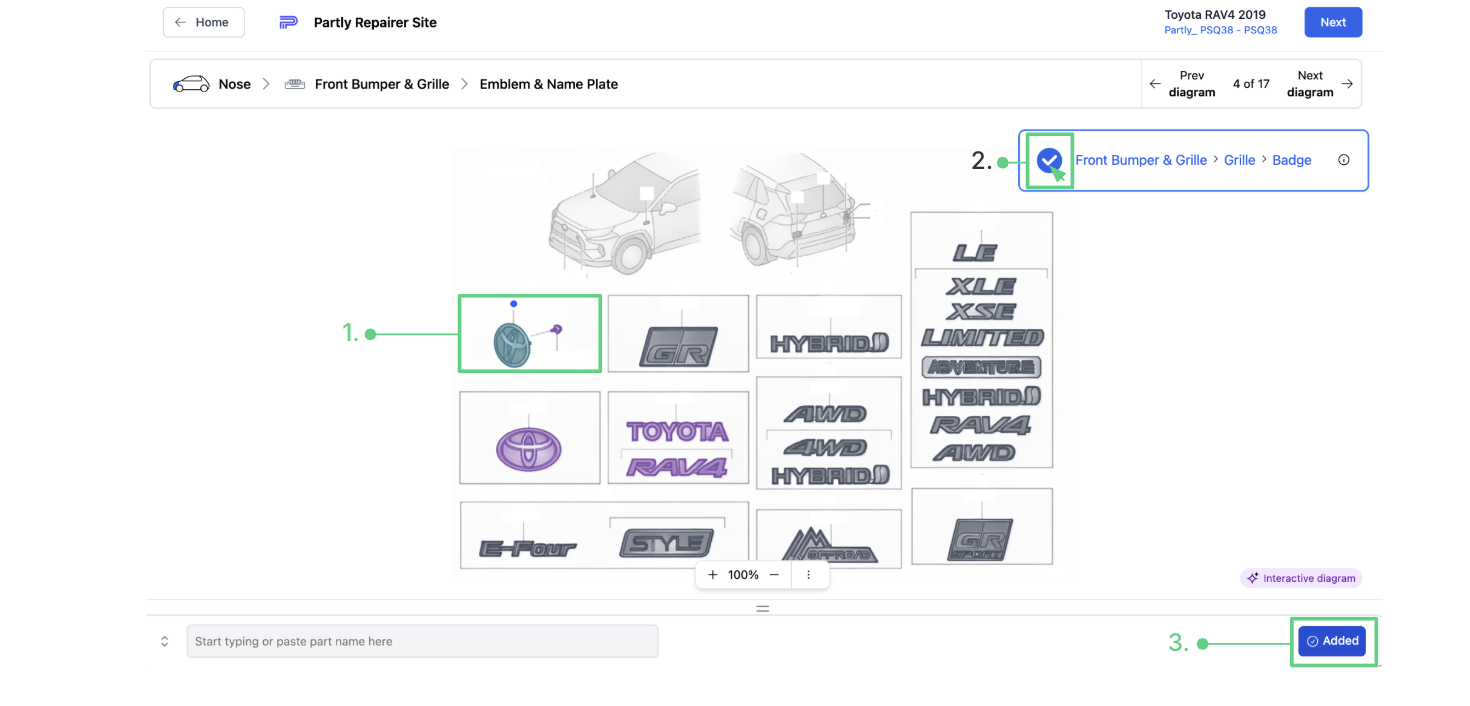
Task: Focus the part name input field
Action: (x=422, y=641)
